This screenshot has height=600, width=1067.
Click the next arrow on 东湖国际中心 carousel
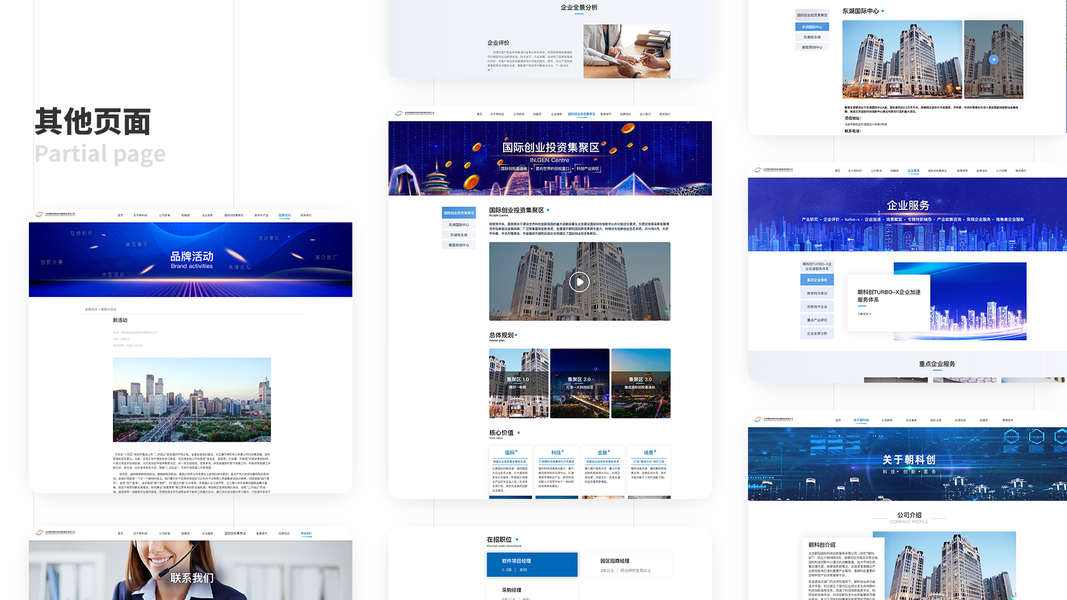(994, 59)
